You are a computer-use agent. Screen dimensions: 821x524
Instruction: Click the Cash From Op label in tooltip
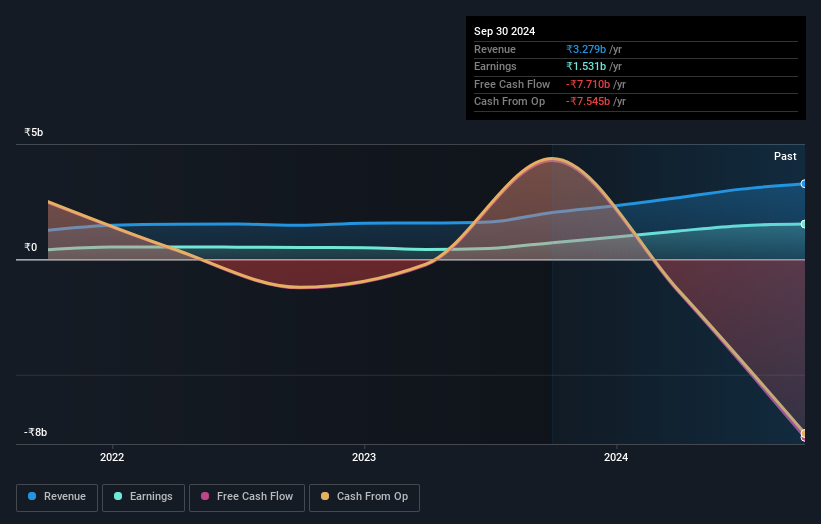[x=509, y=102]
